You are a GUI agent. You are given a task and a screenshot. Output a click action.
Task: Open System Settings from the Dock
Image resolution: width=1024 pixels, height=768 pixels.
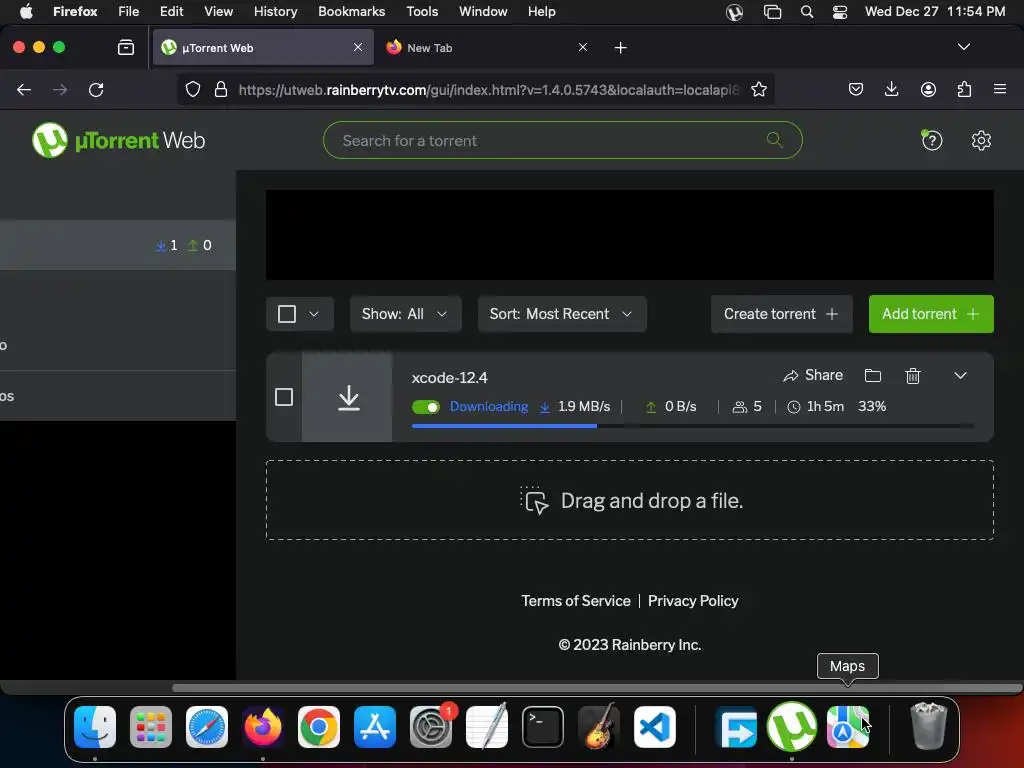click(431, 727)
